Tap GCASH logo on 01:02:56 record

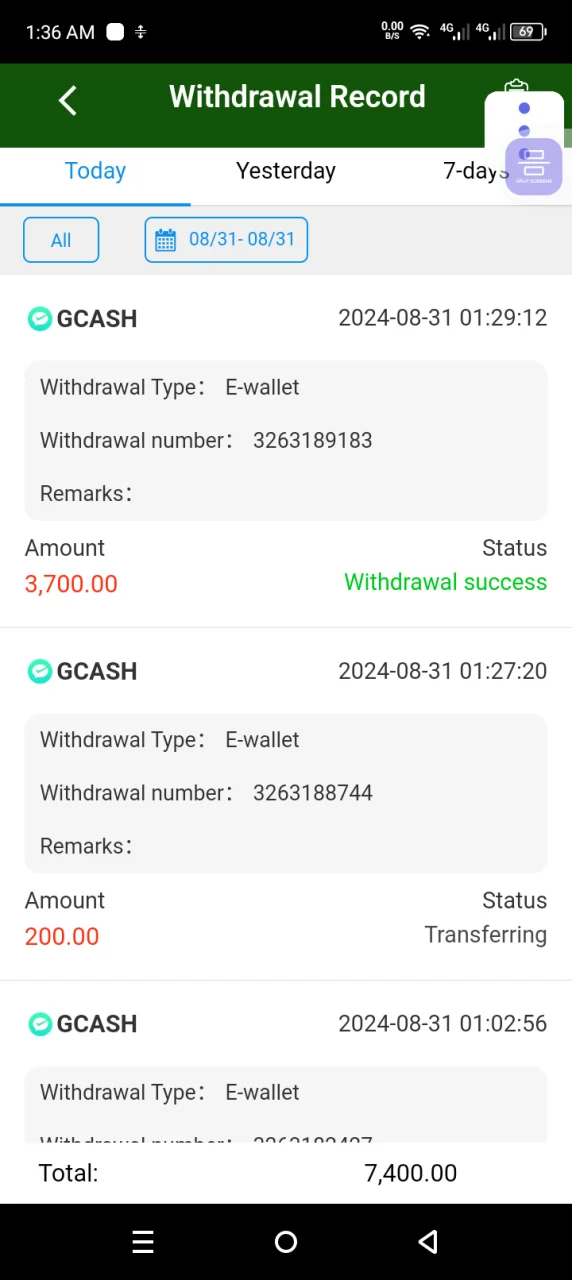pos(39,1024)
